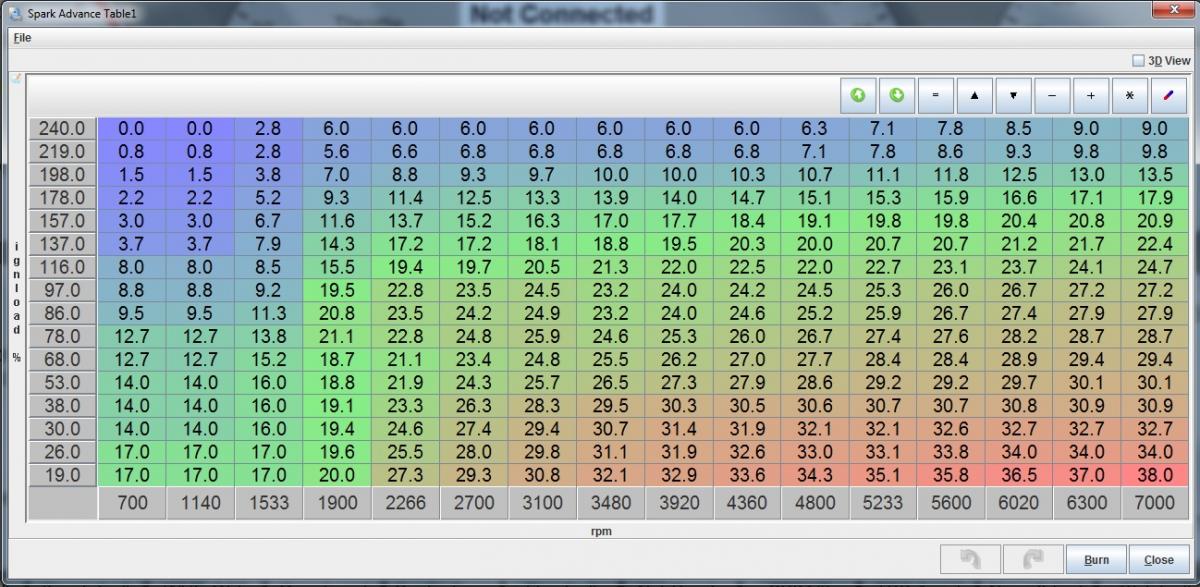Viewport: 1200px width, 587px height.
Task: Select the 0.0 cell in the top-left corner
Action: [131, 129]
